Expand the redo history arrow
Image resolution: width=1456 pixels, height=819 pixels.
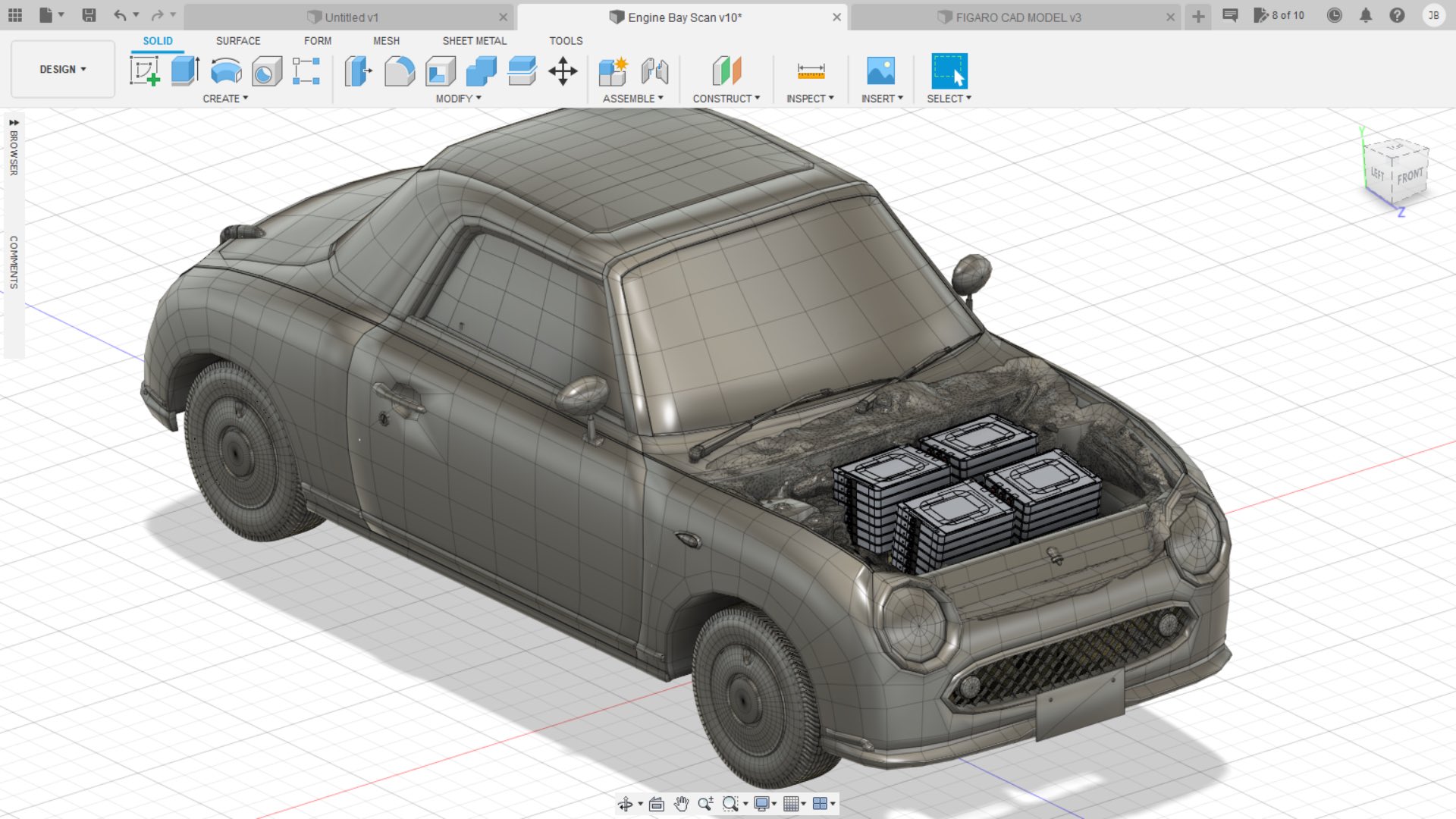point(174,15)
